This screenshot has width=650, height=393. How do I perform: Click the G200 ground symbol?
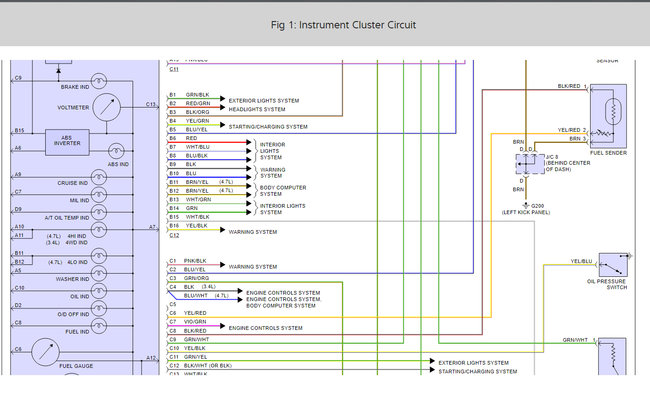tap(526, 206)
